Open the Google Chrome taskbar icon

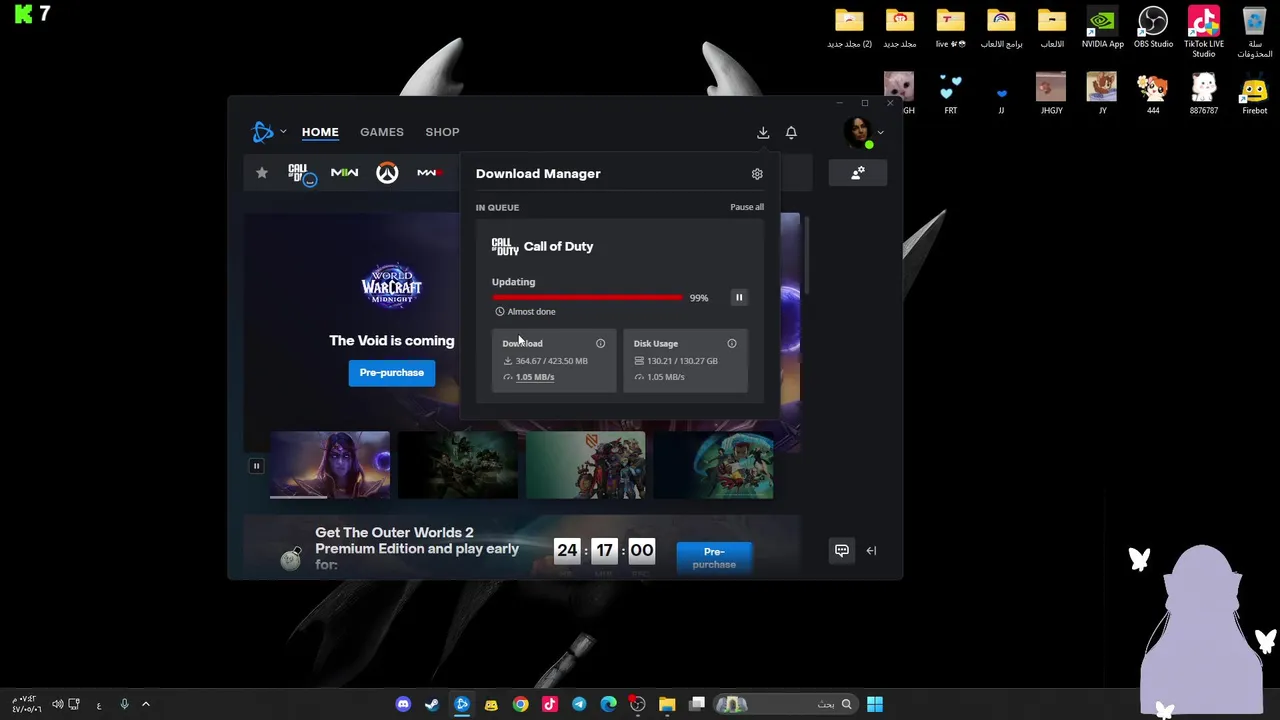[520, 704]
